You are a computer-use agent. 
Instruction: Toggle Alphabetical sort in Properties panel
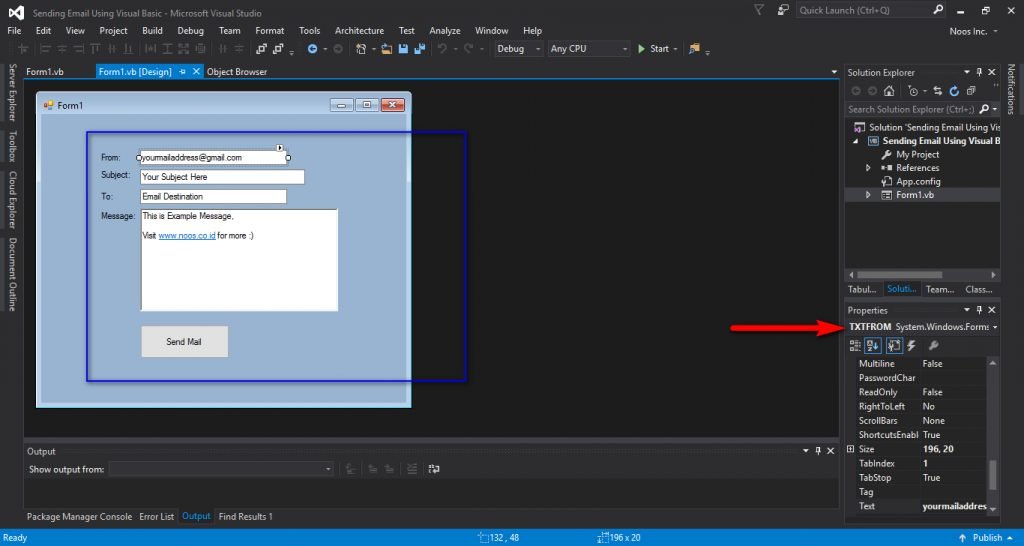click(x=873, y=346)
